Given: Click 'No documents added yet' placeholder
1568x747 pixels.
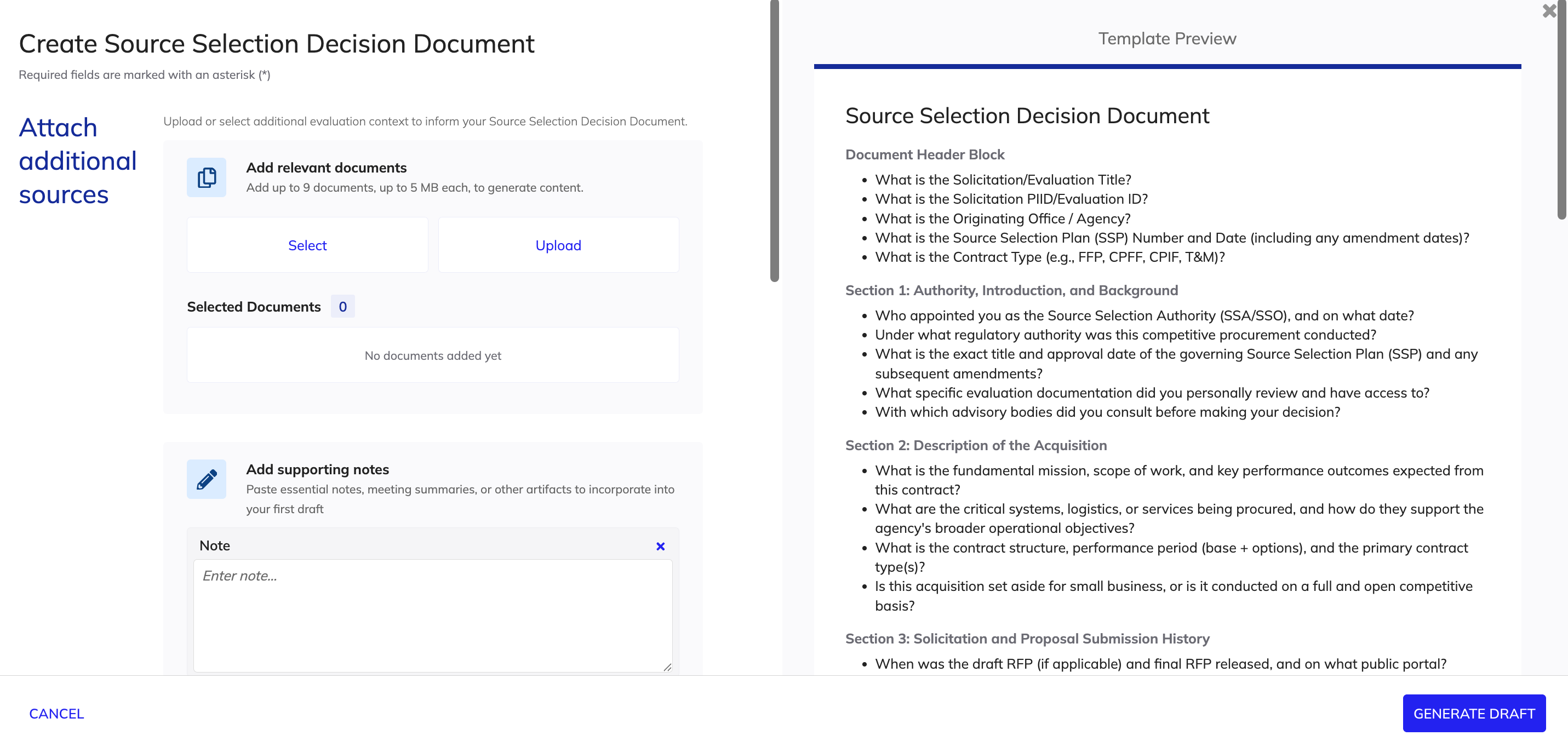Looking at the screenshot, I should tap(433, 356).
